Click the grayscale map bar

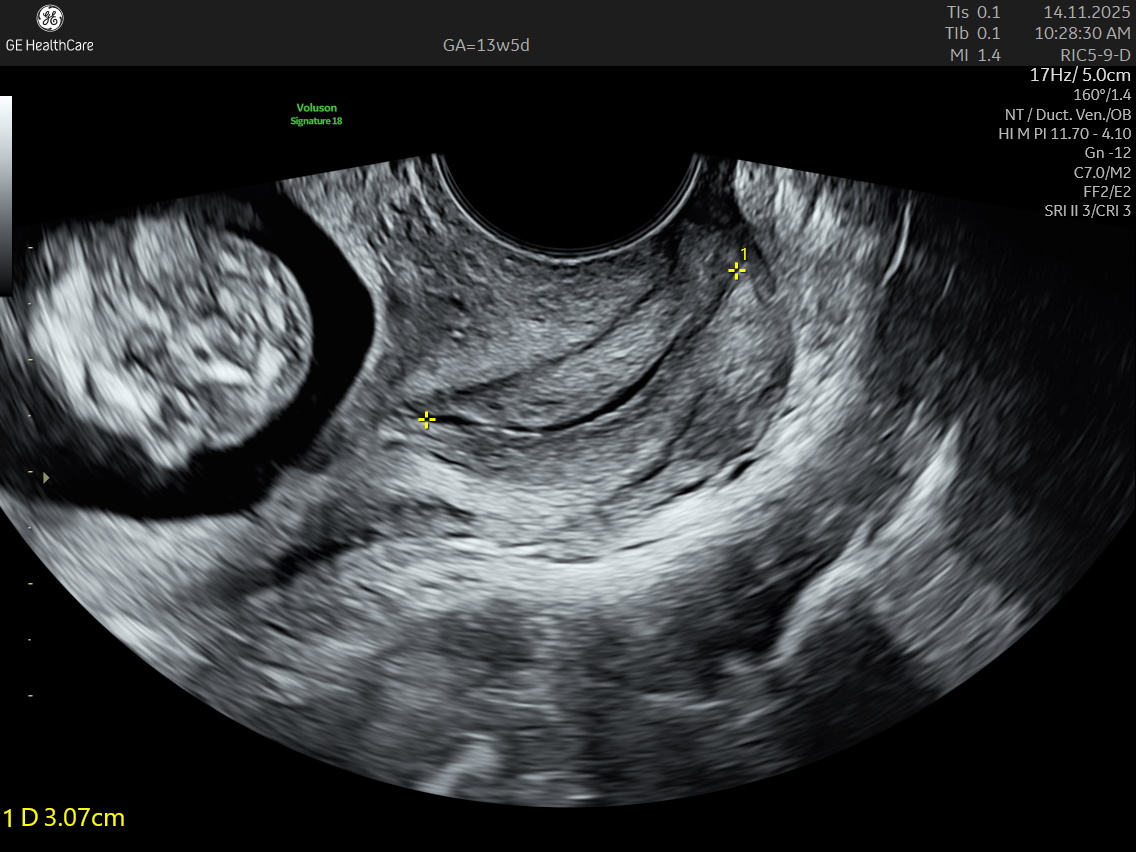click(x=5, y=190)
